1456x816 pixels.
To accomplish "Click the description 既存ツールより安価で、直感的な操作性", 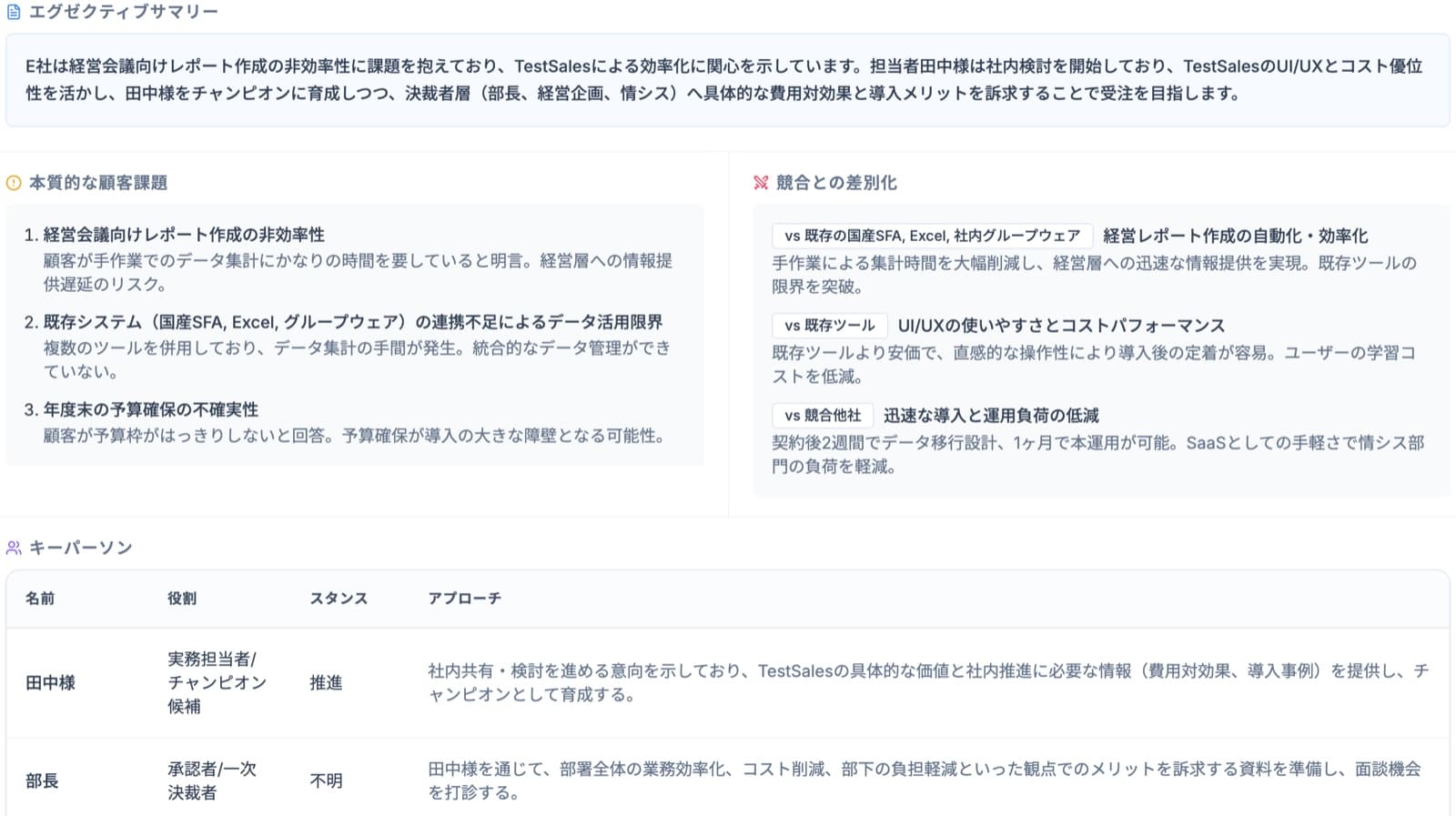I will click(1094, 365).
